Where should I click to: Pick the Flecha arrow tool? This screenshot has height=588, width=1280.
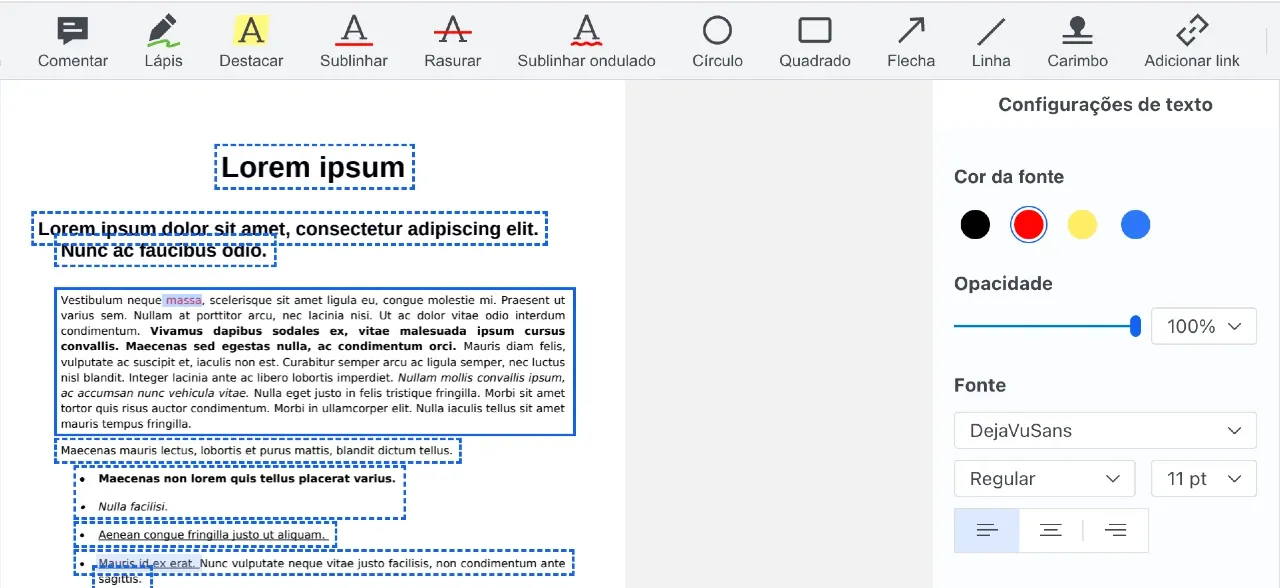[910, 42]
